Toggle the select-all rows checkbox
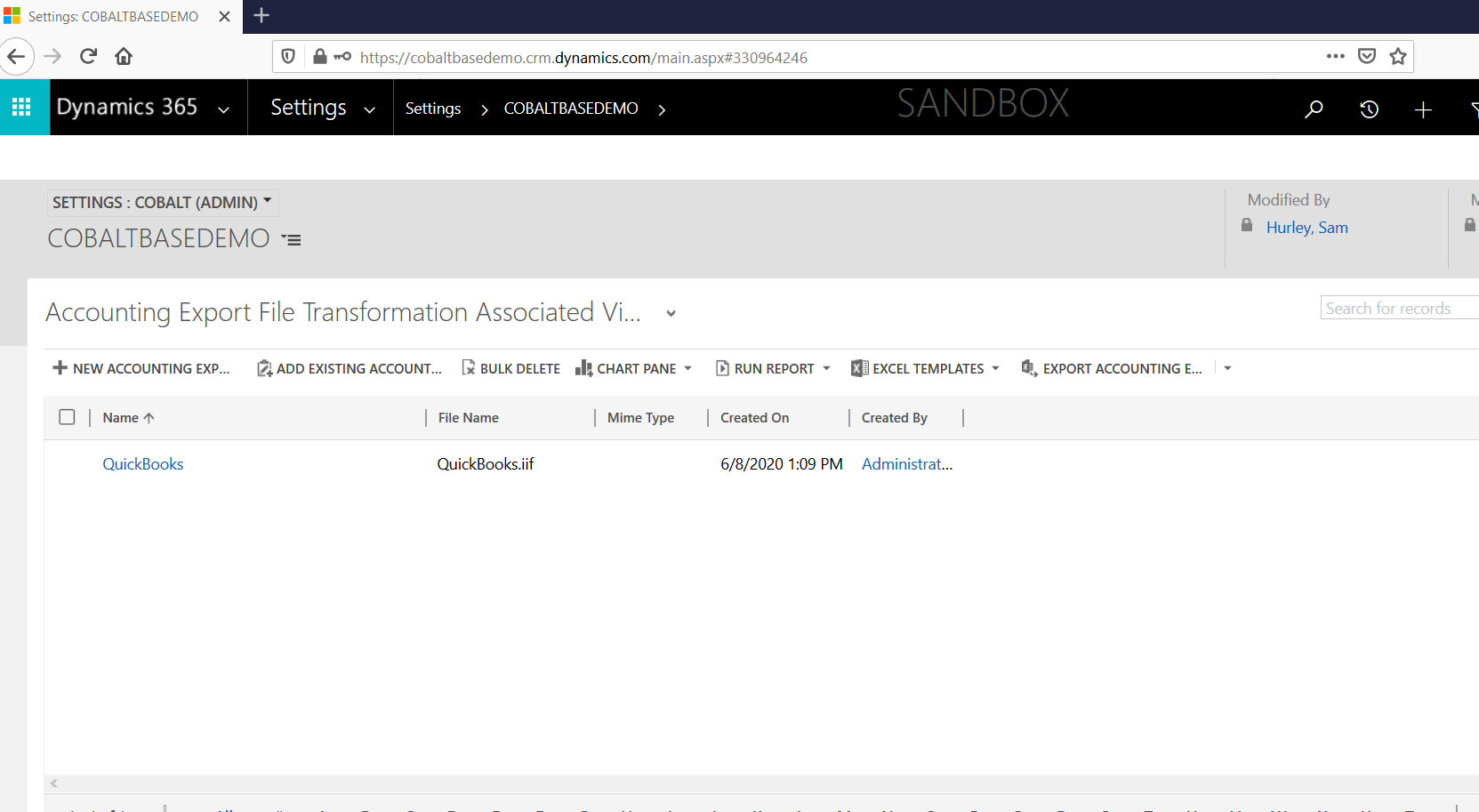Screen dimensions: 1479x812 (67, 417)
